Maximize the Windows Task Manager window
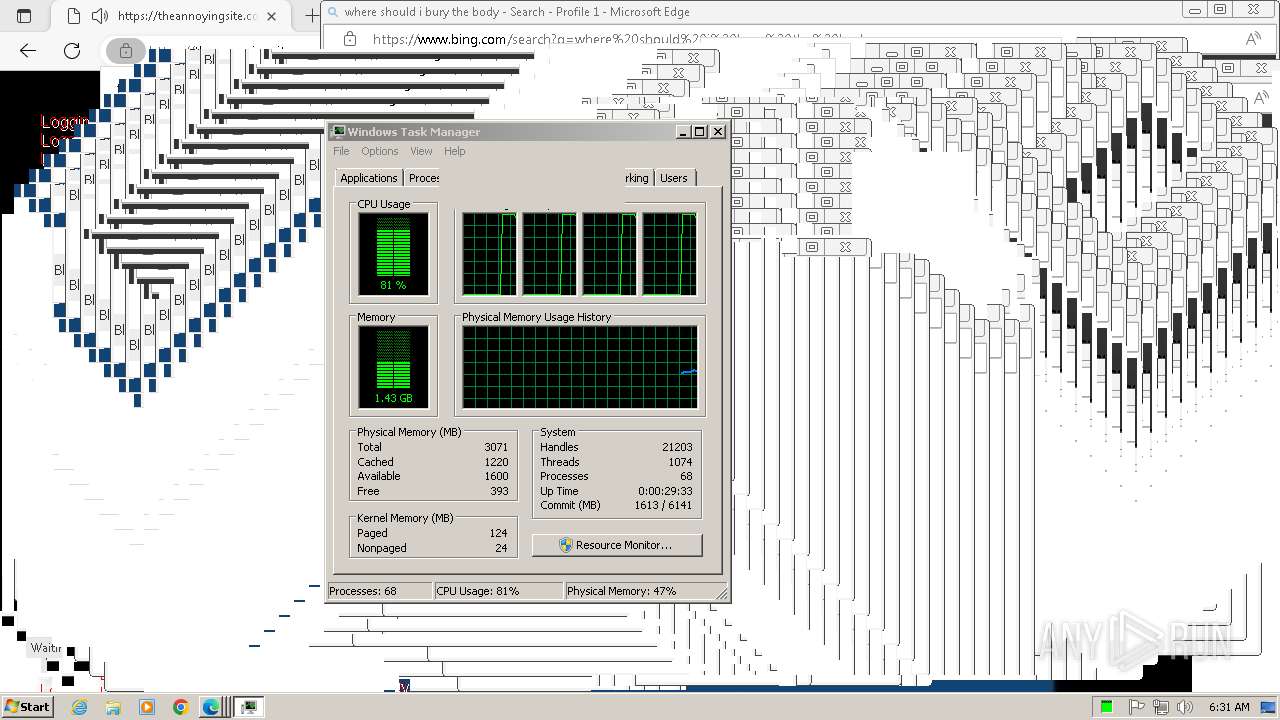The height and width of the screenshot is (720, 1280). (x=700, y=131)
